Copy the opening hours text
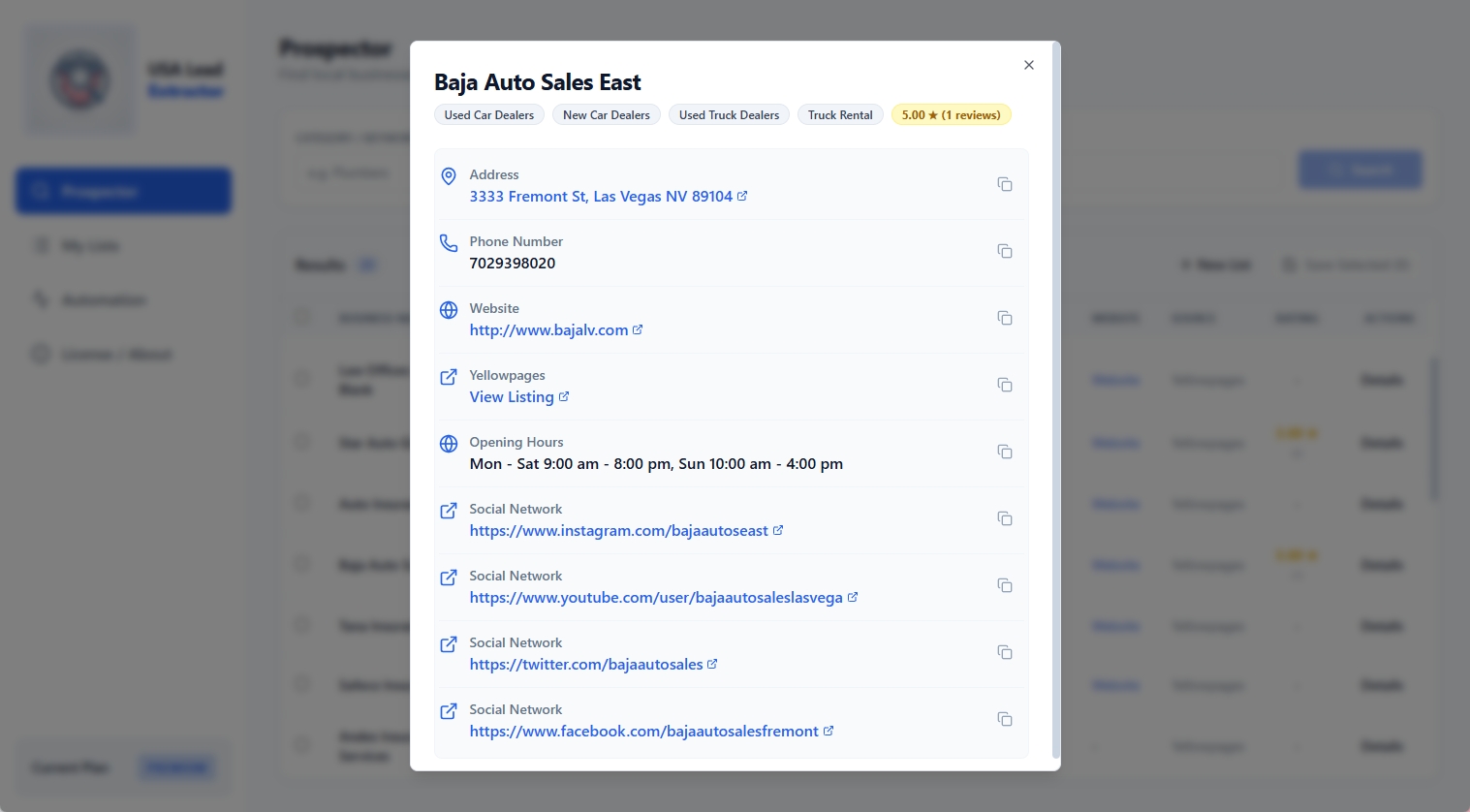 click(x=1005, y=452)
